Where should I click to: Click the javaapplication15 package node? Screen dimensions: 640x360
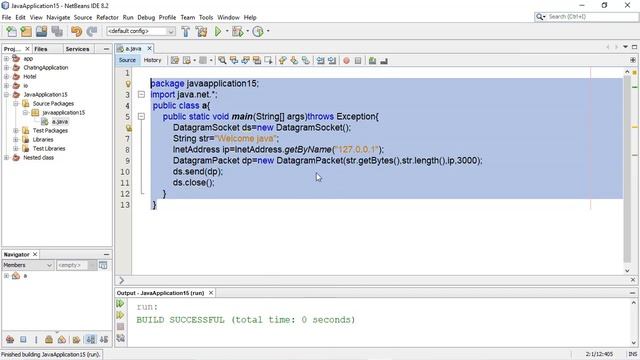point(64,113)
